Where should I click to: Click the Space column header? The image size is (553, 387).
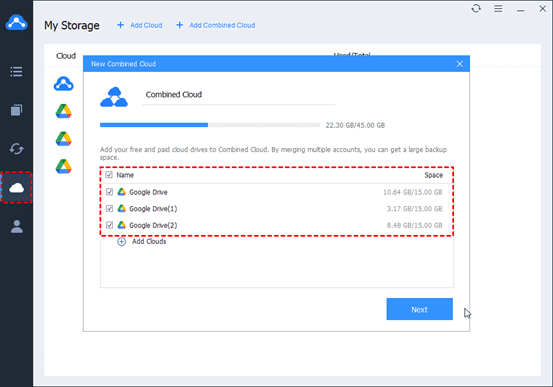tap(433, 175)
